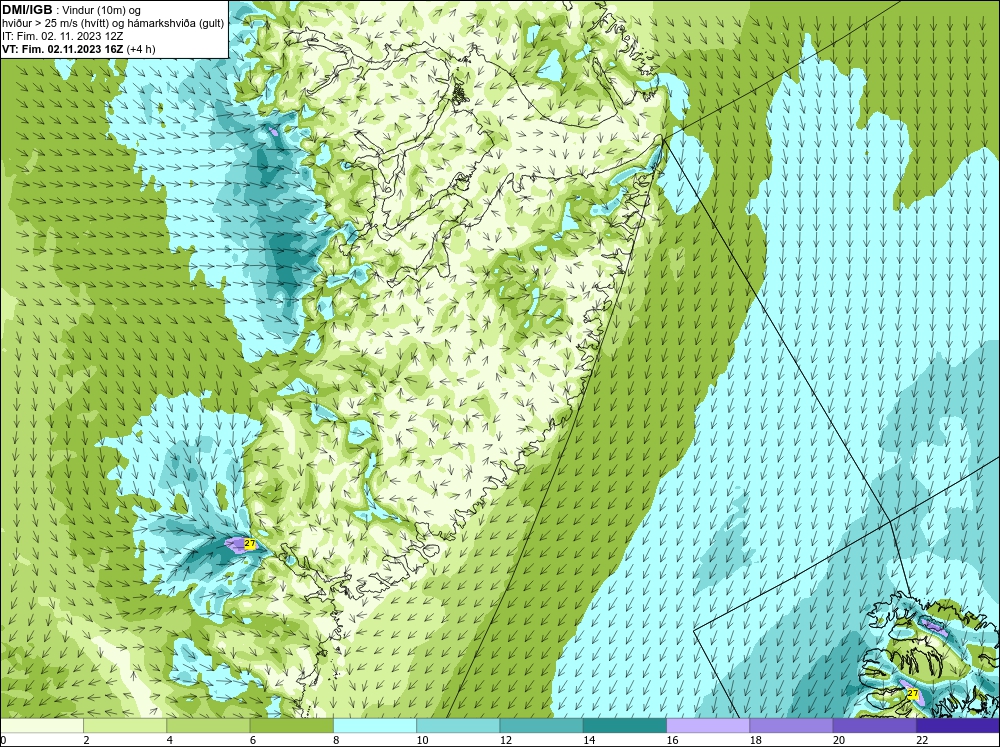Click the lavender 16–18 m/s legend swatch
The height and width of the screenshot is (747, 1000).
pyautogui.click(x=708, y=725)
